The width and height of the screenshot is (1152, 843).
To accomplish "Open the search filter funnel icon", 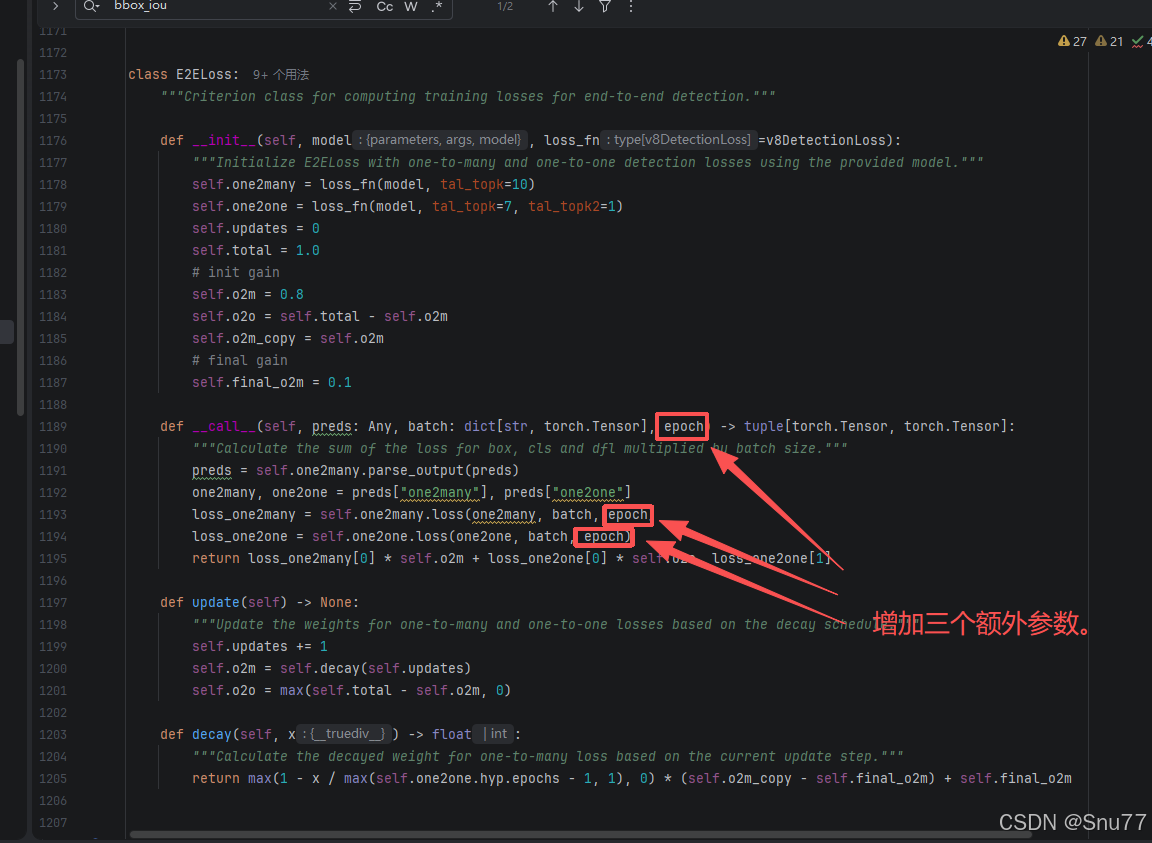I will [x=605, y=6].
